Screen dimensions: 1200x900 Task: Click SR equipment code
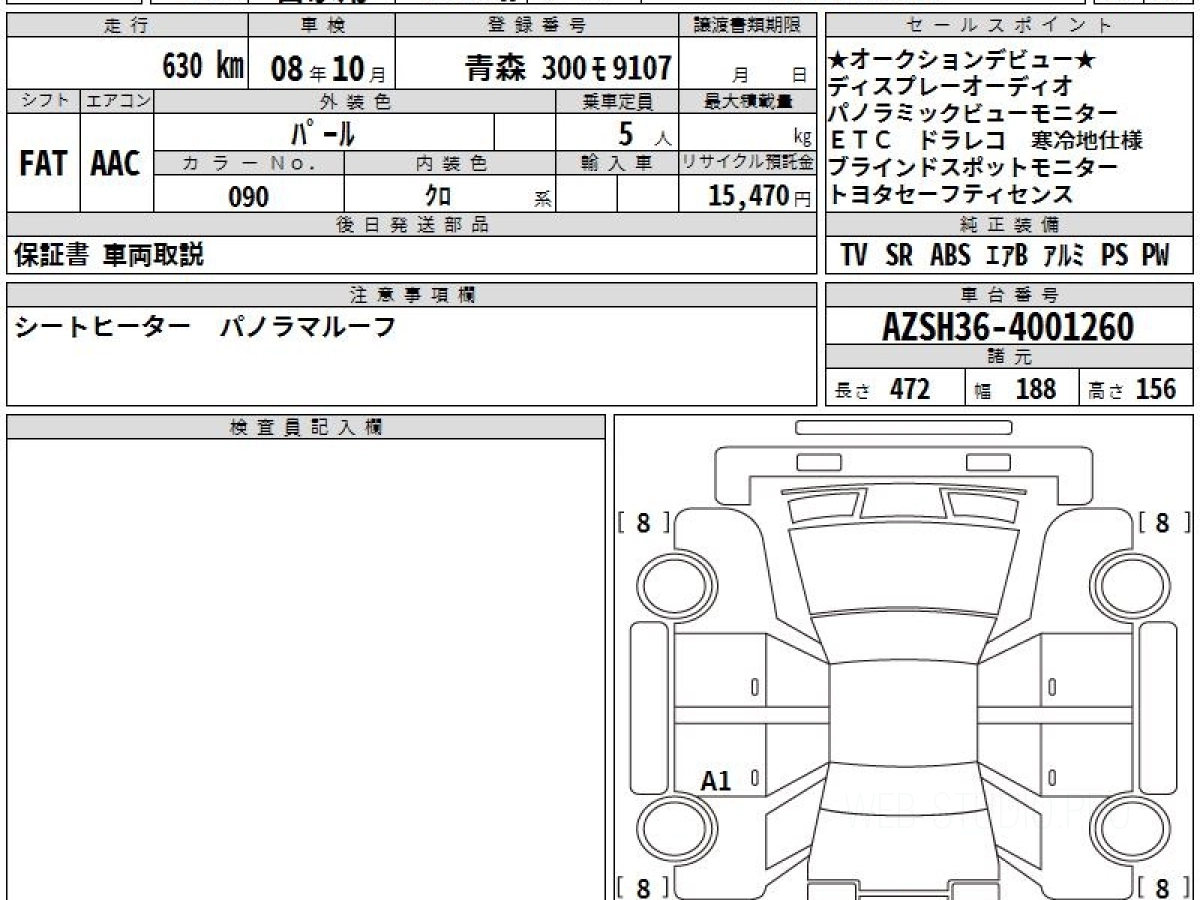point(899,255)
